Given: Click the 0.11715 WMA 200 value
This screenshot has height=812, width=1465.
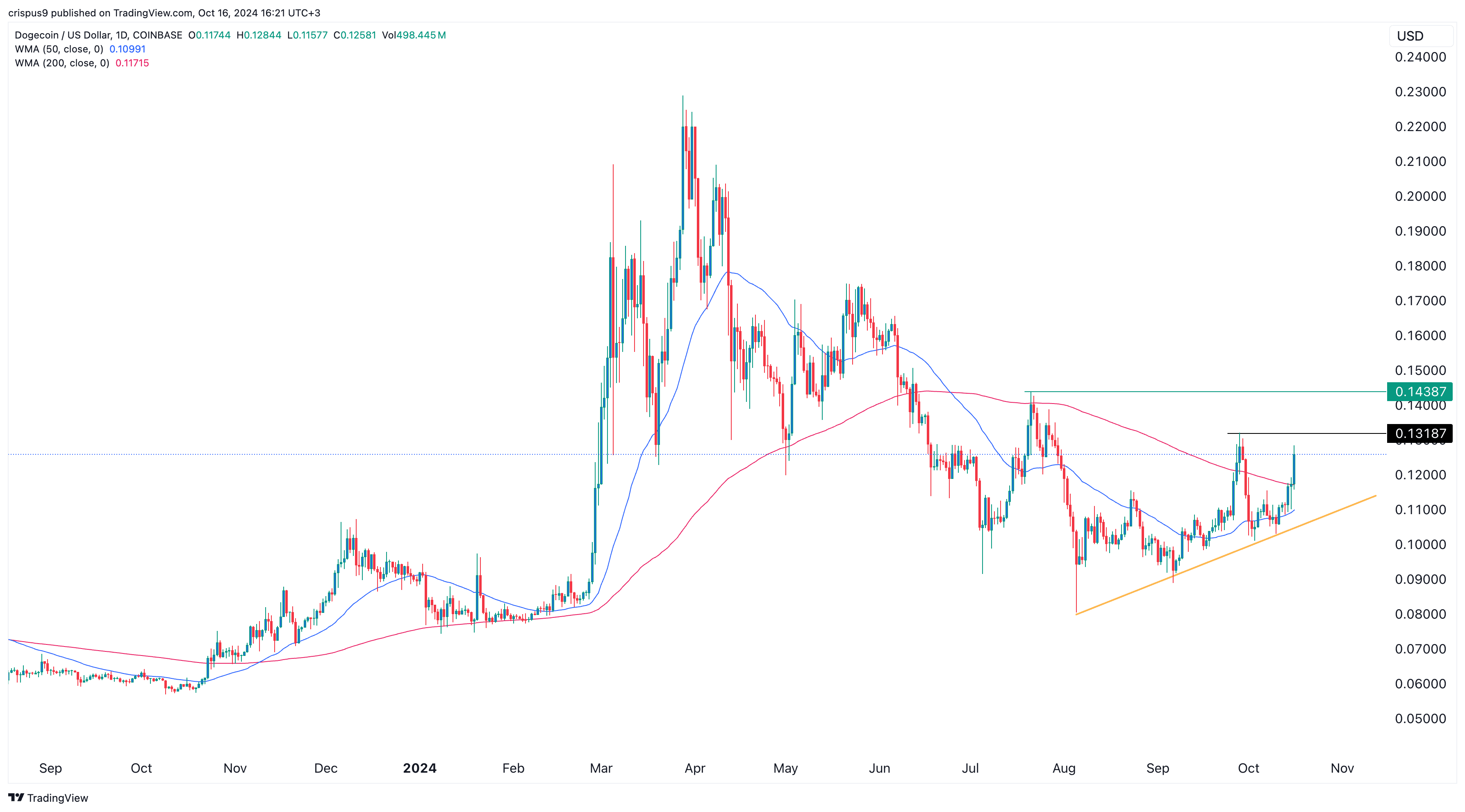Looking at the screenshot, I should point(132,63).
